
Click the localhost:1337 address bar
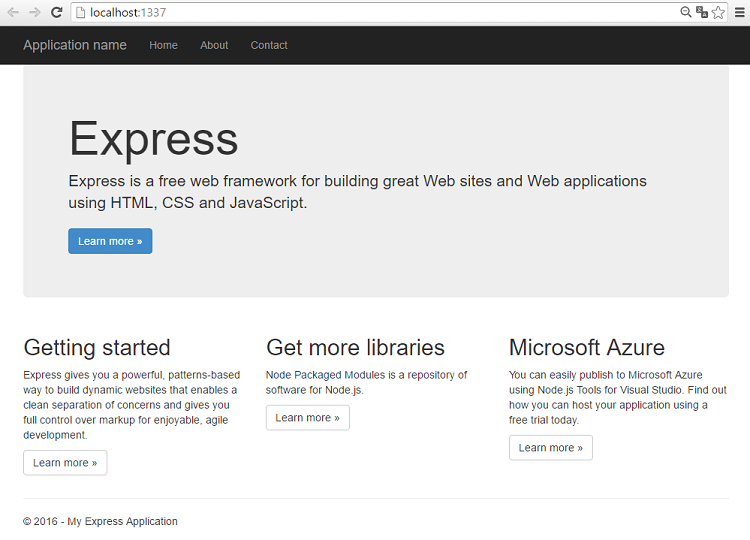pyautogui.click(x=373, y=12)
